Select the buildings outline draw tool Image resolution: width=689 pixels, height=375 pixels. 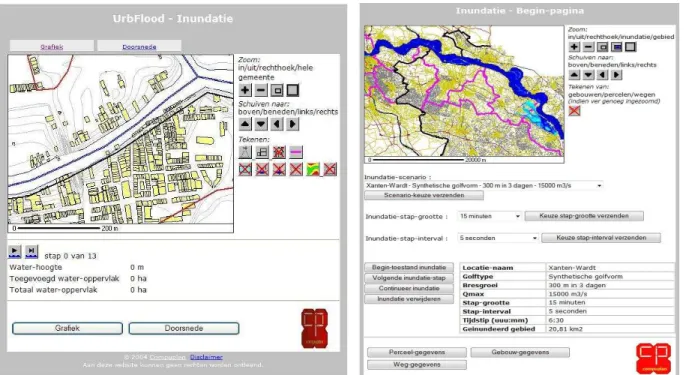[262, 152]
